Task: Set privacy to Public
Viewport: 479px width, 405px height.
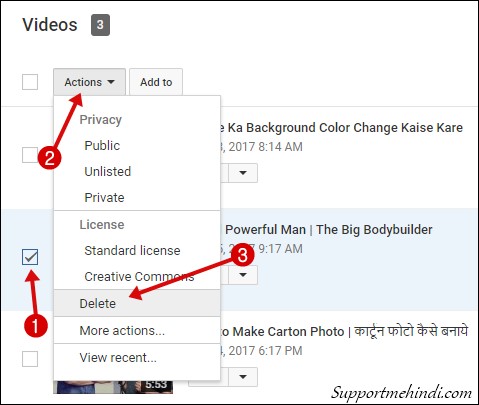Action: [137, 146]
